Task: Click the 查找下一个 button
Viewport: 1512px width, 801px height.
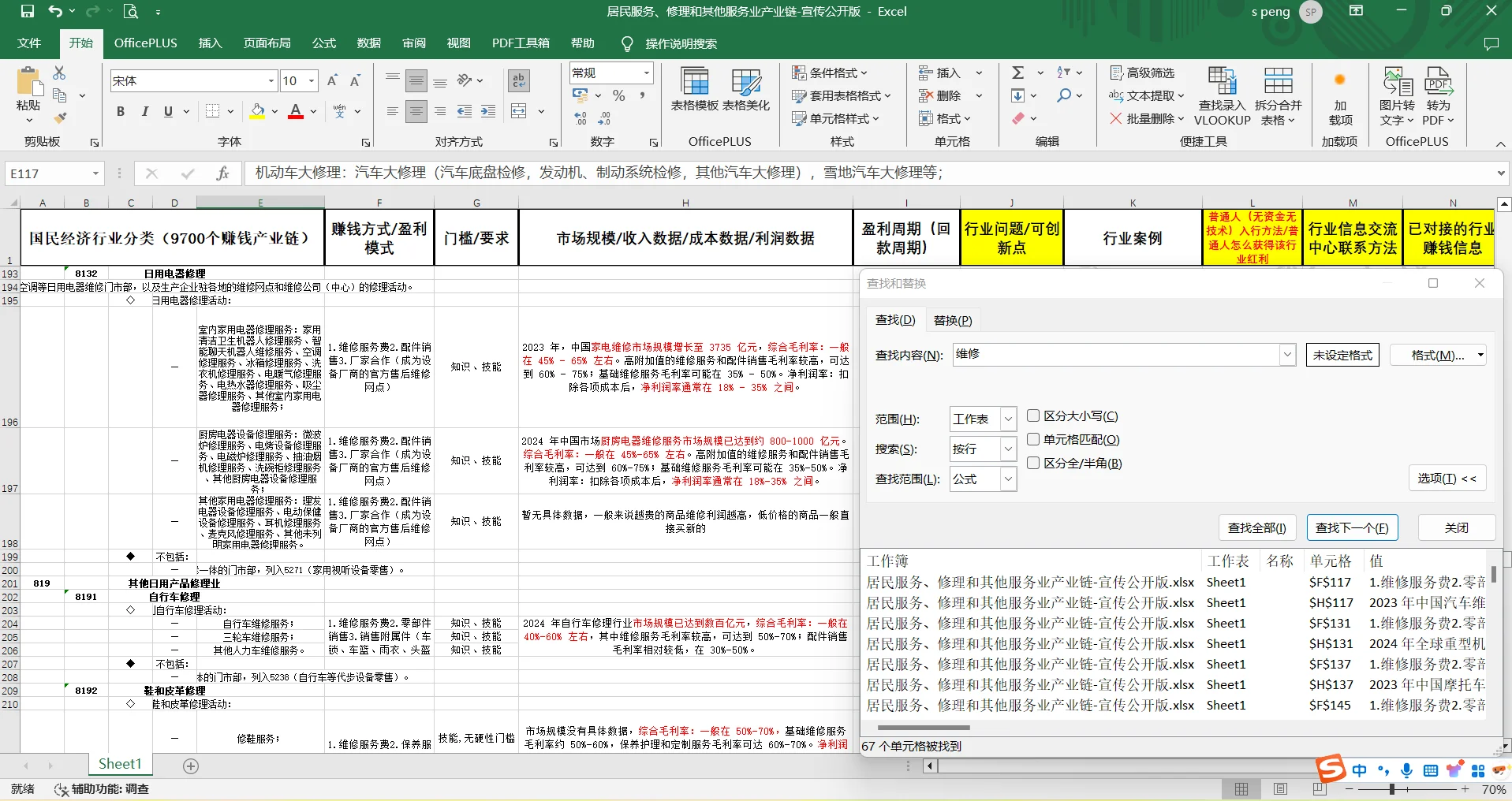Action: click(x=1350, y=527)
